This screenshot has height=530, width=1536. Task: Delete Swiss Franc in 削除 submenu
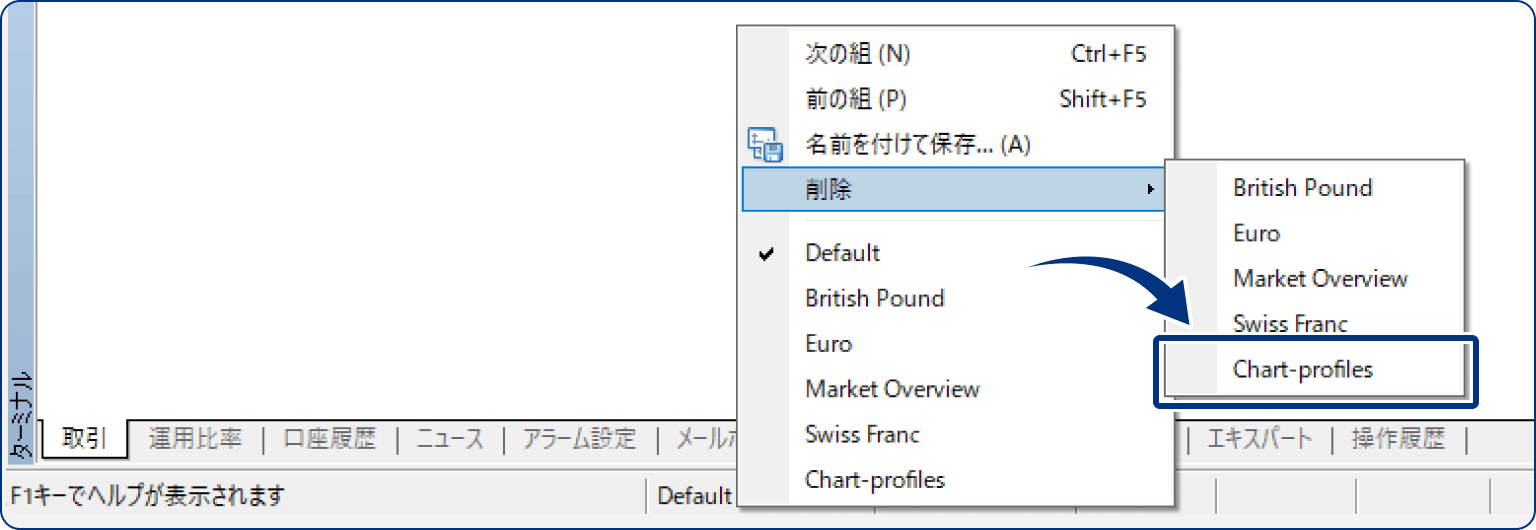[x=1314, y=323]
